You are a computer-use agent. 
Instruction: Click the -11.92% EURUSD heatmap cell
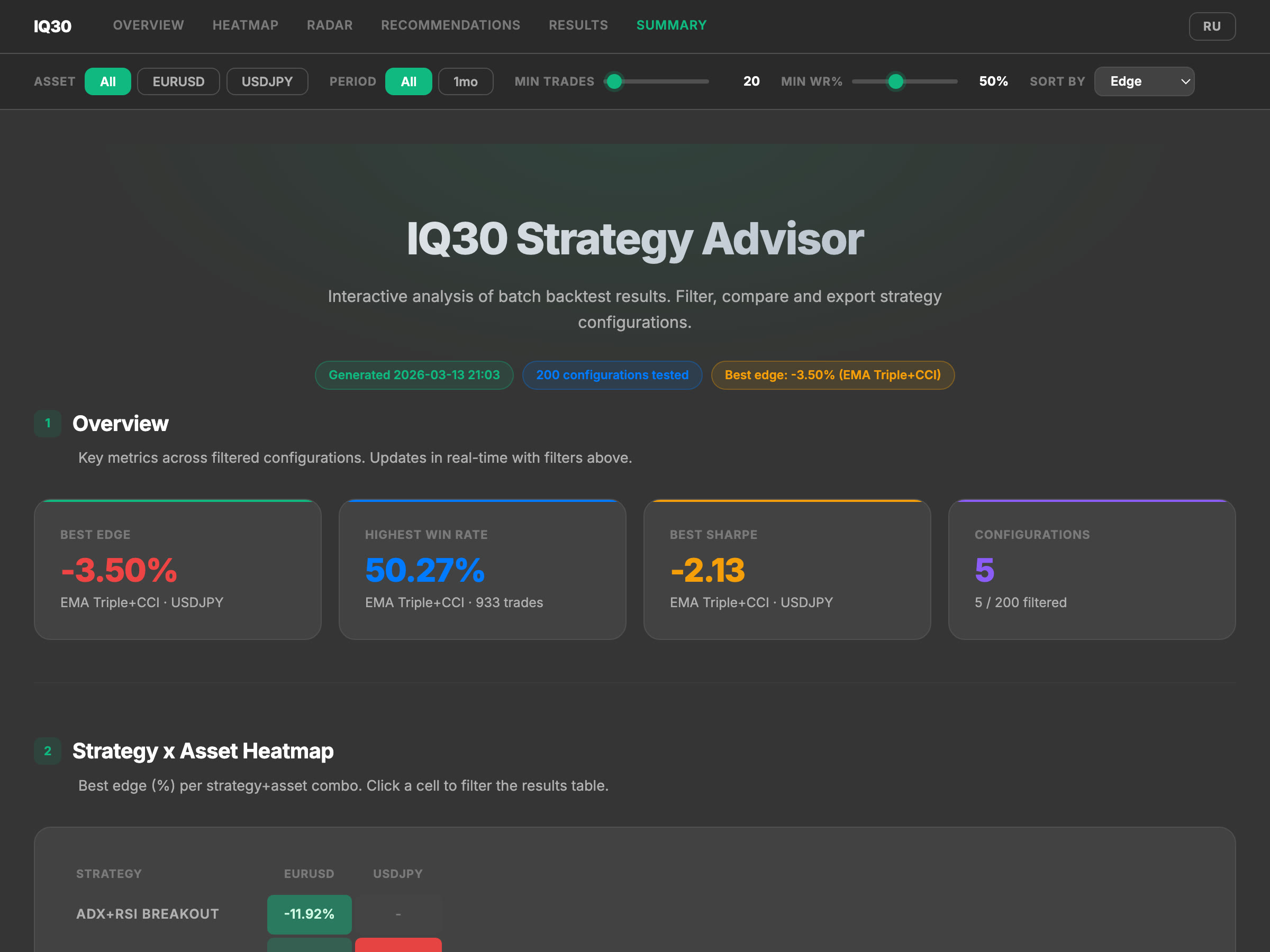coord(309,914)
